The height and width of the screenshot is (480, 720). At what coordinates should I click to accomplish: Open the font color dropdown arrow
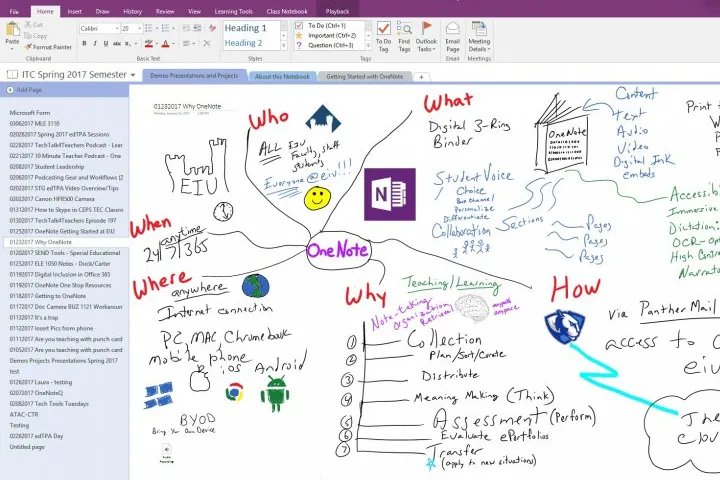(174, 44)
